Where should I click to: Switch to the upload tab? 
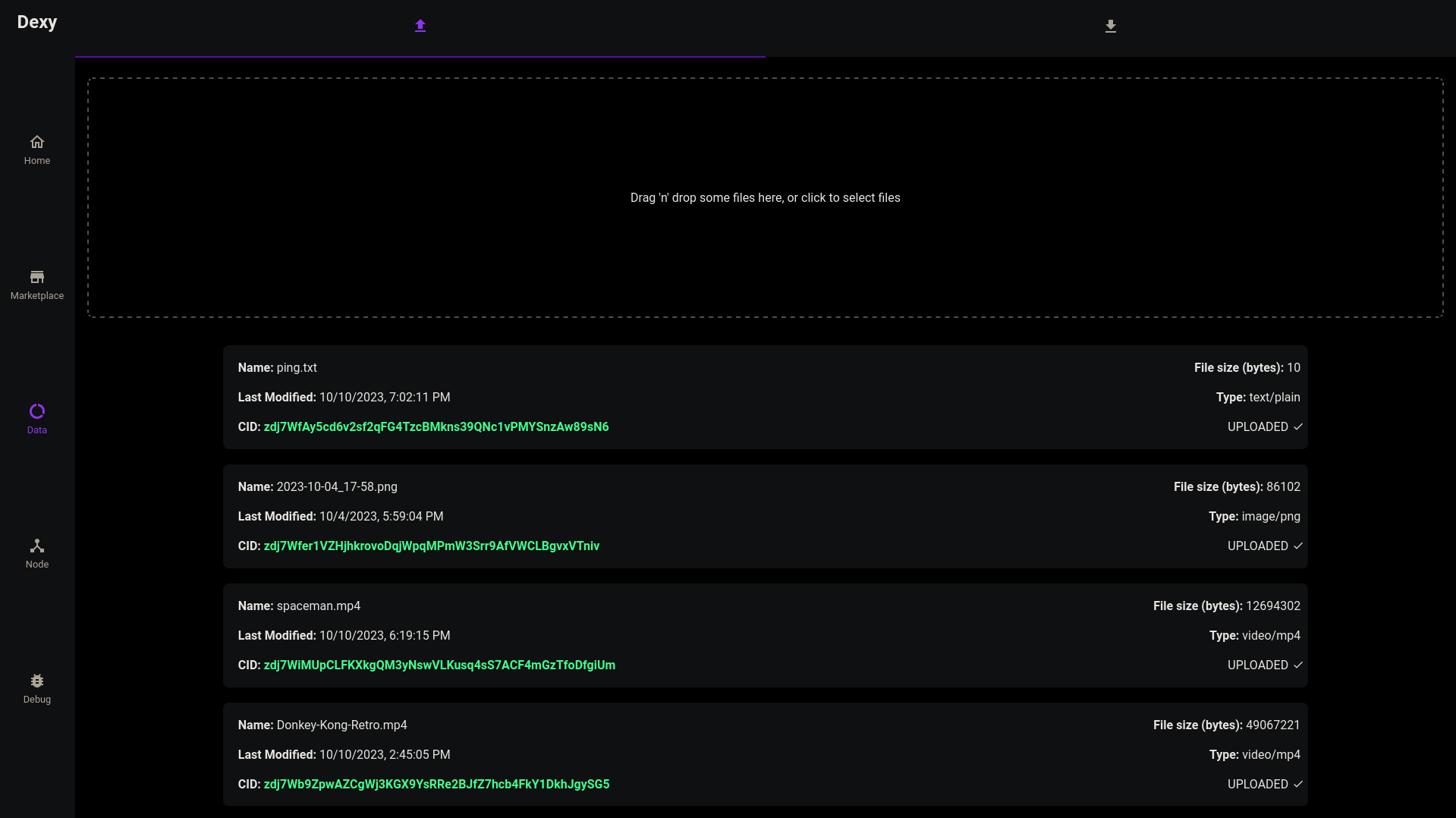click(420, 27)
